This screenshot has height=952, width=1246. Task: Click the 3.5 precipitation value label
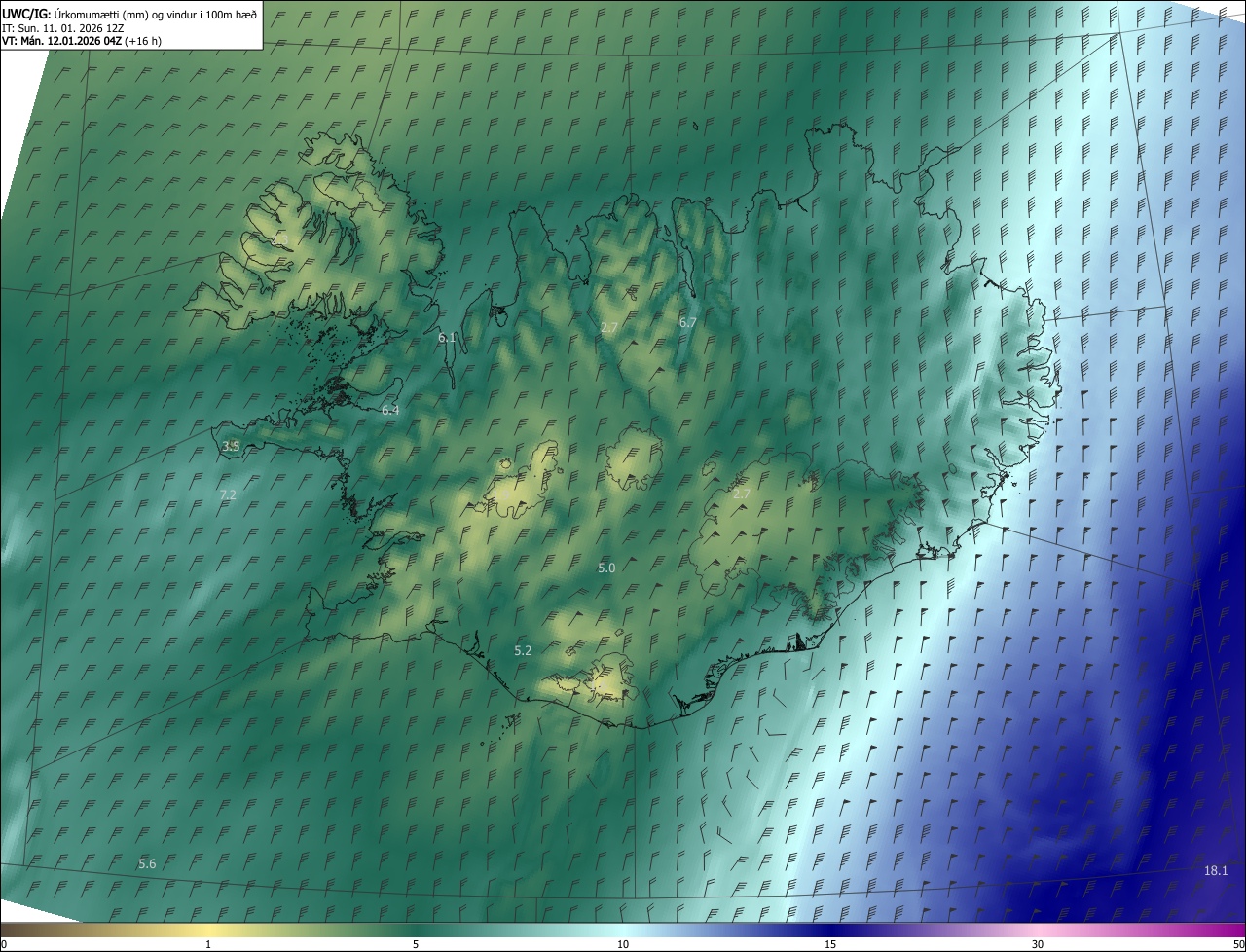pyautogui.click(x=231, y=446)
